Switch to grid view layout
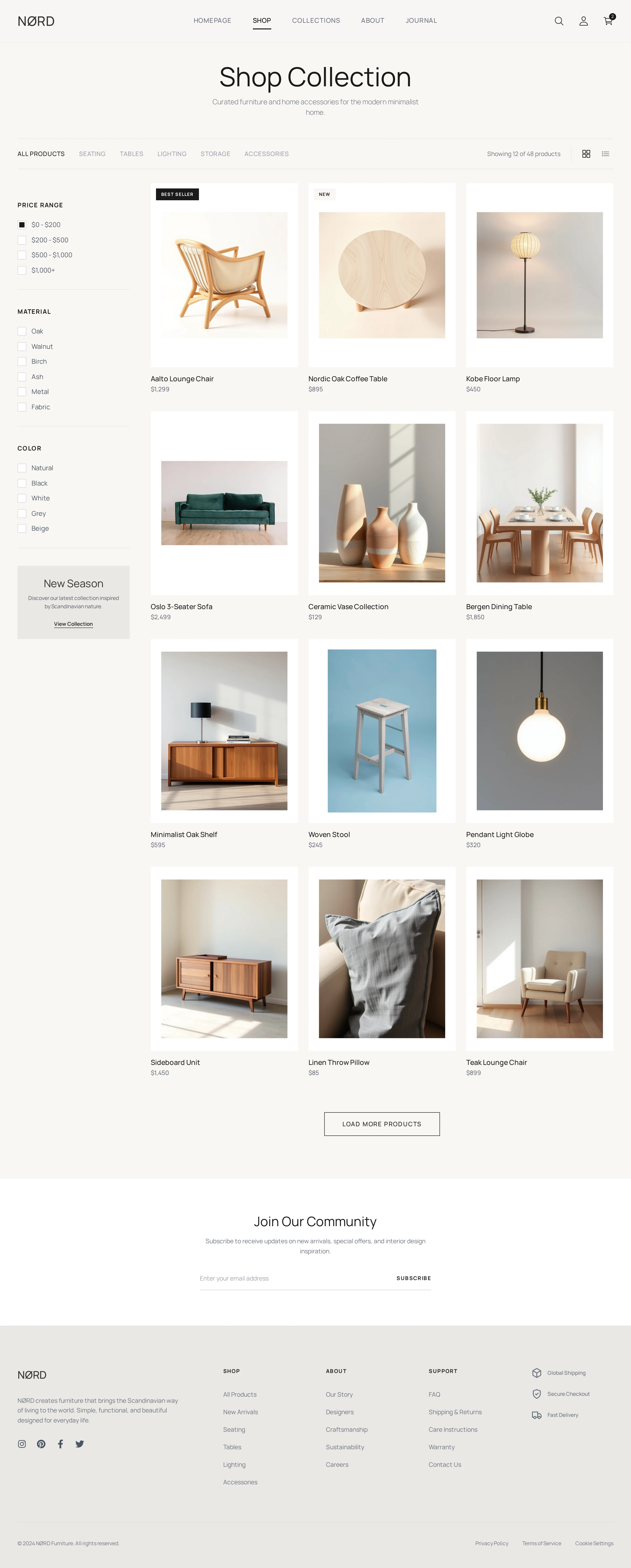Viewport: 631px width, 1568px height. (586, 154)
